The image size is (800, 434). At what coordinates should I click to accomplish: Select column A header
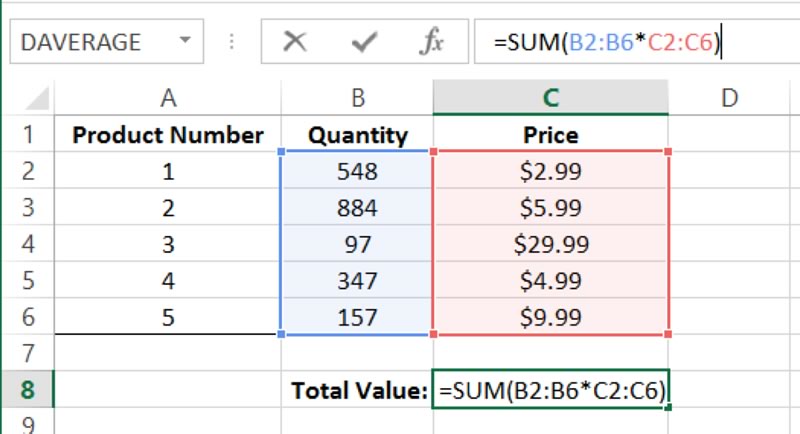[168, 97]
